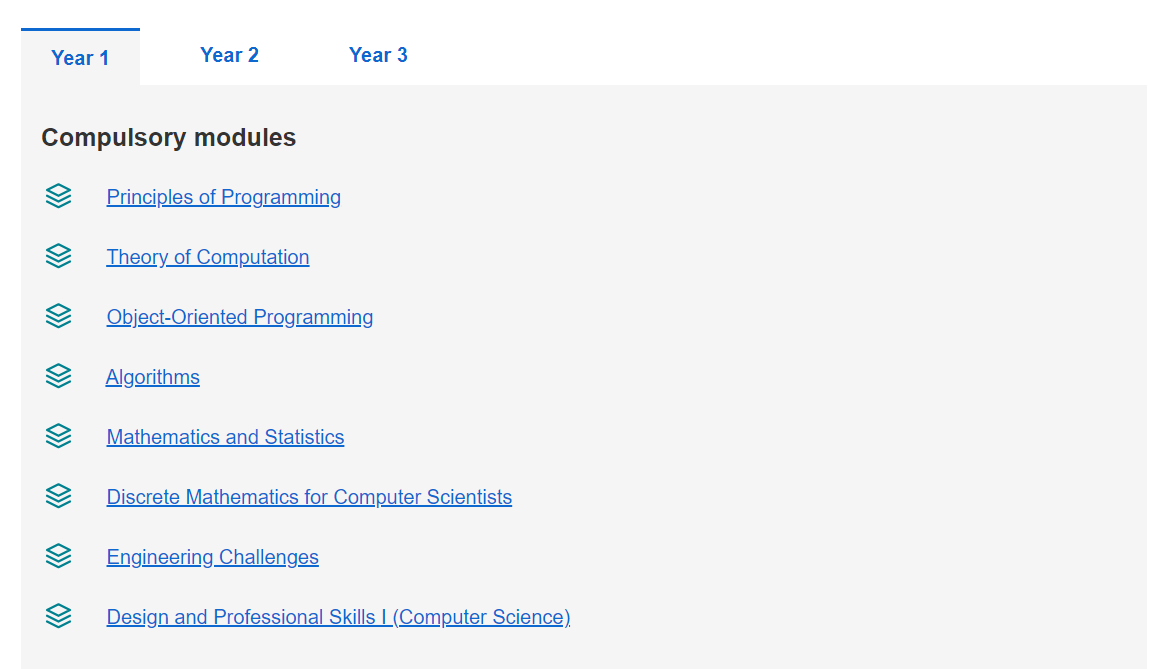
Task: Click the layers icon beside Object-Oriented Programming
Action: click(59, 316)
